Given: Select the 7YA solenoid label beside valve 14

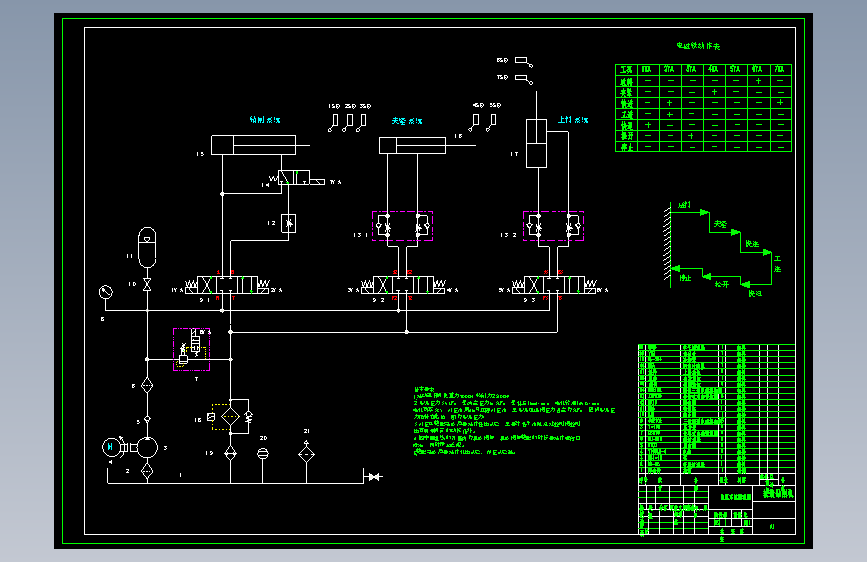Looking at the screenshot, I should (x=335, y=182).
